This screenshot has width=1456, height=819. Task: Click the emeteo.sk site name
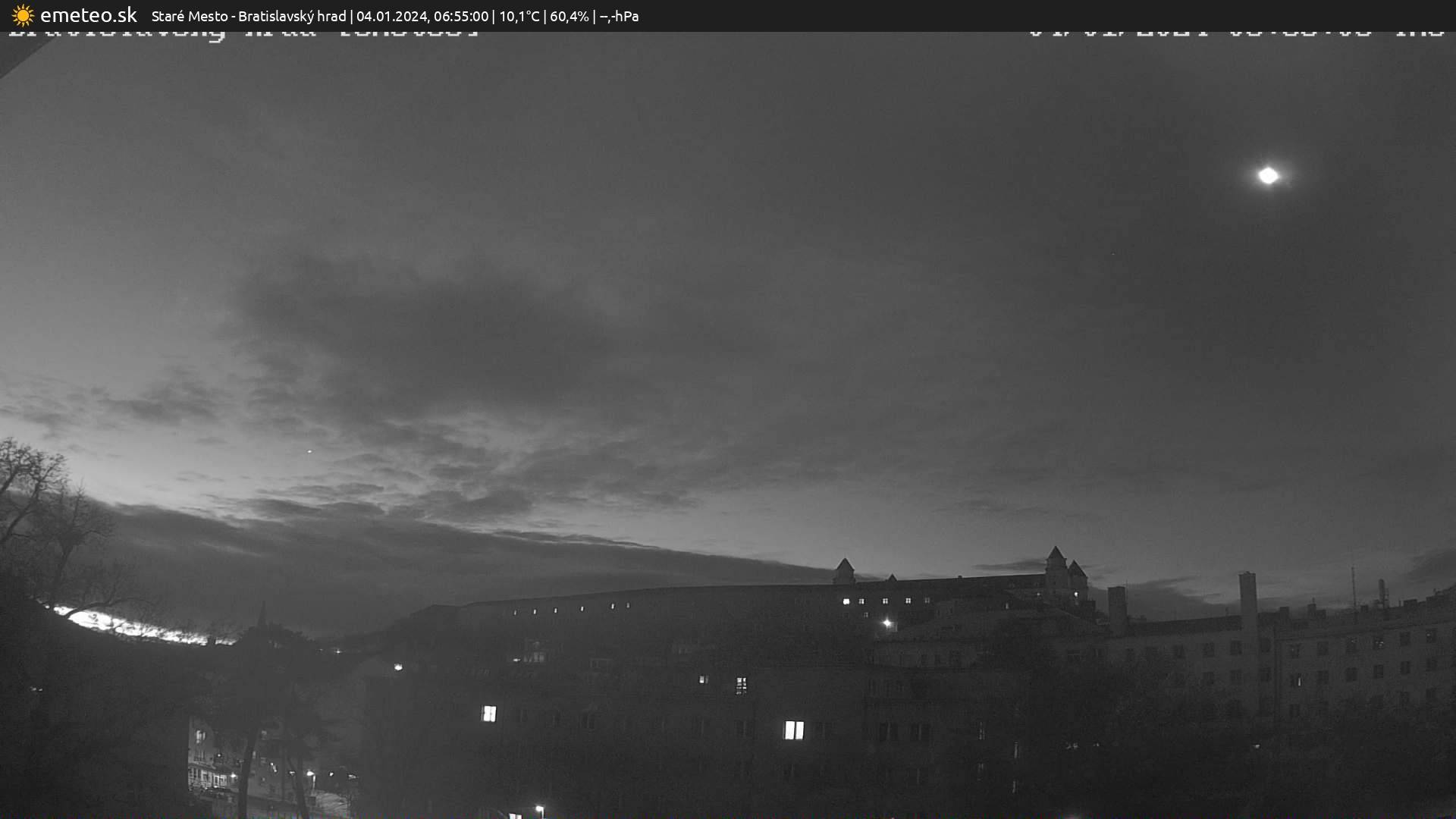click(x=88, y=16)
